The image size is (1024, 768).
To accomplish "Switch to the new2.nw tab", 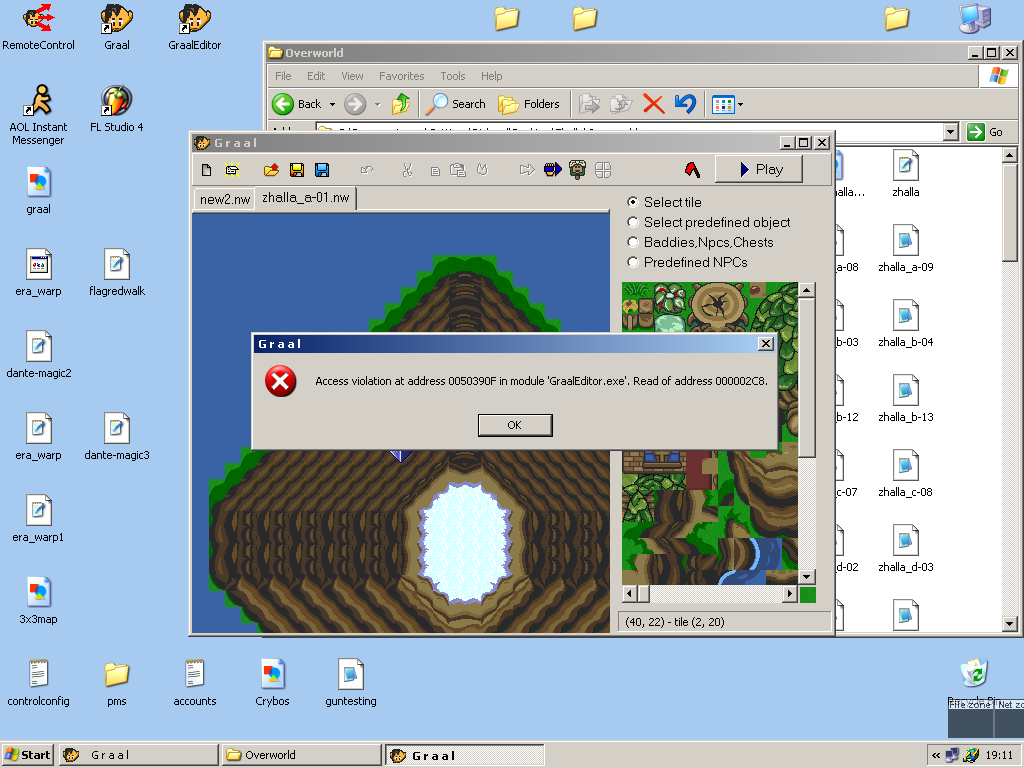I will coord(224,199).
